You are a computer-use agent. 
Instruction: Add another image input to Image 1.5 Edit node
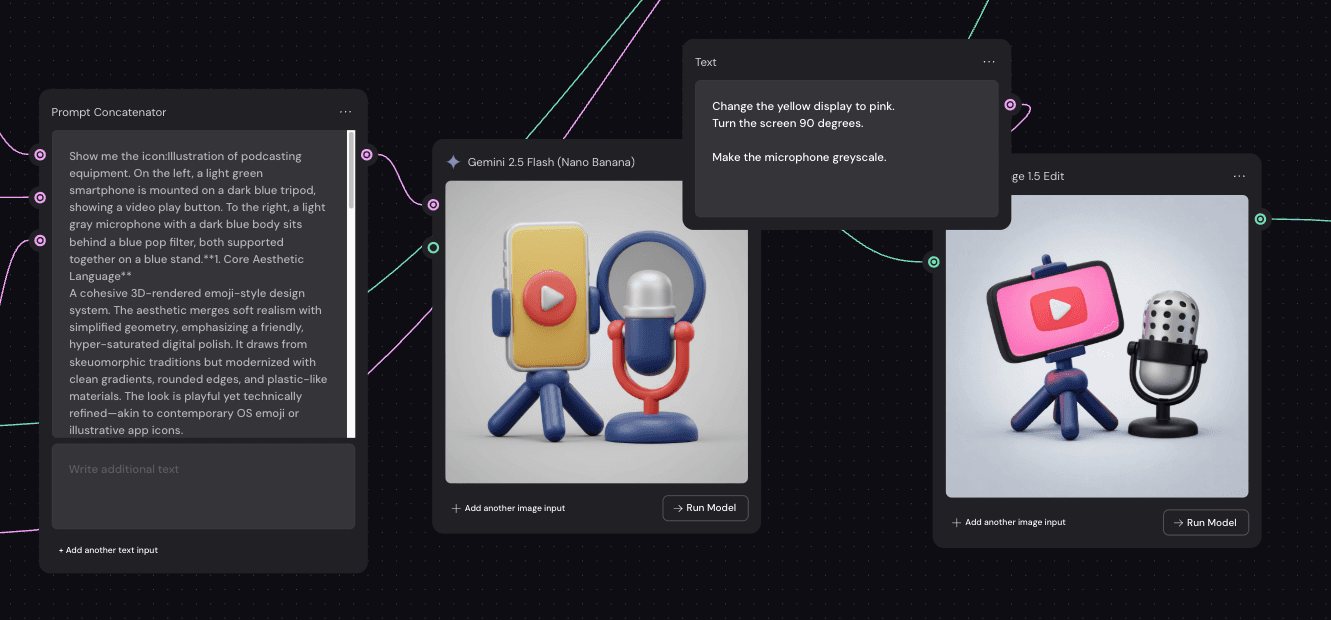click(1008, 523)
